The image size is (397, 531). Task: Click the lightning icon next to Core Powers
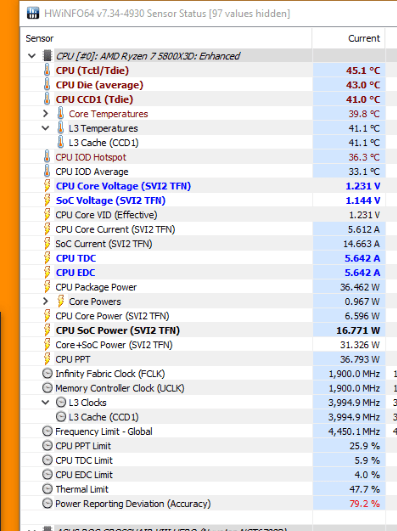coord(61,301)
